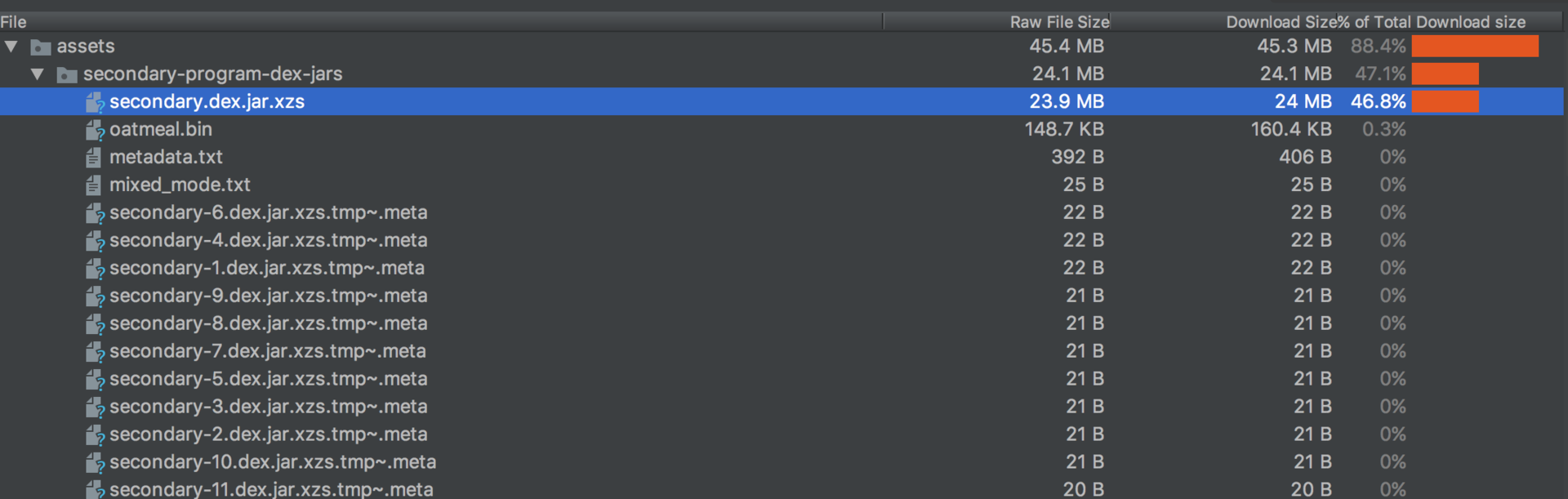Click the secondary-program-dex-jars folder icon
The image size is (1568, 499).
[x=67, y=75]
